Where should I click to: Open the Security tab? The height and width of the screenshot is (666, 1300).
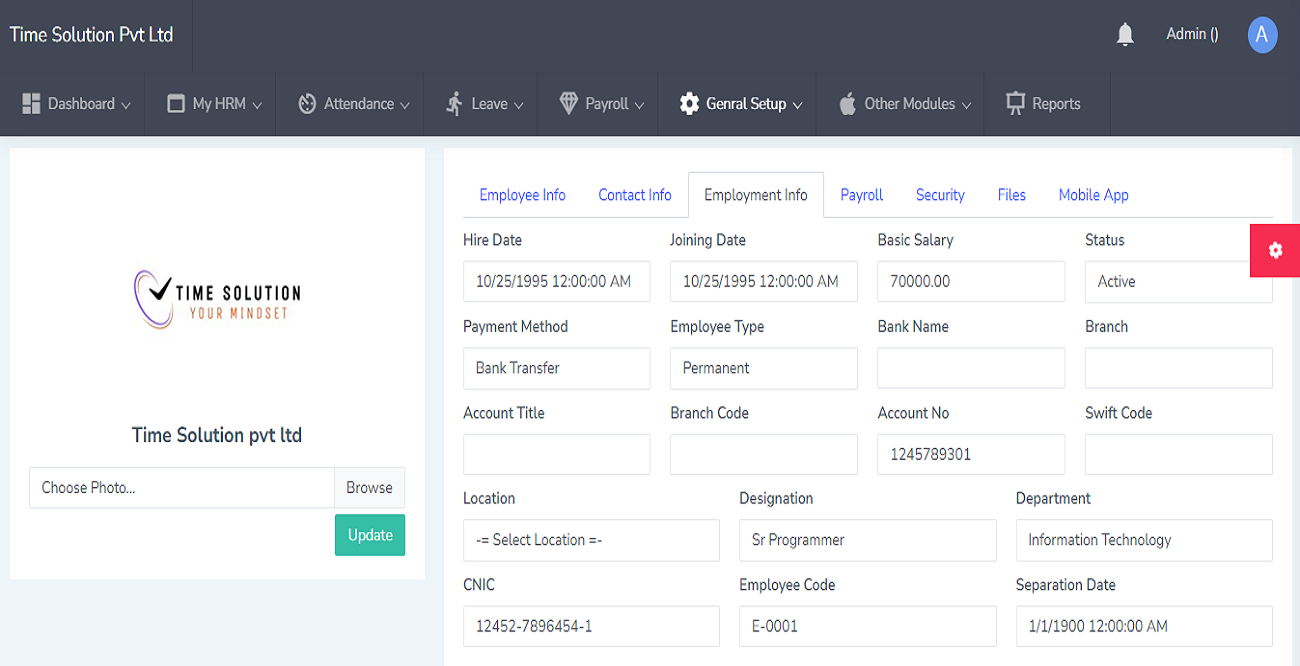(939, 195)
